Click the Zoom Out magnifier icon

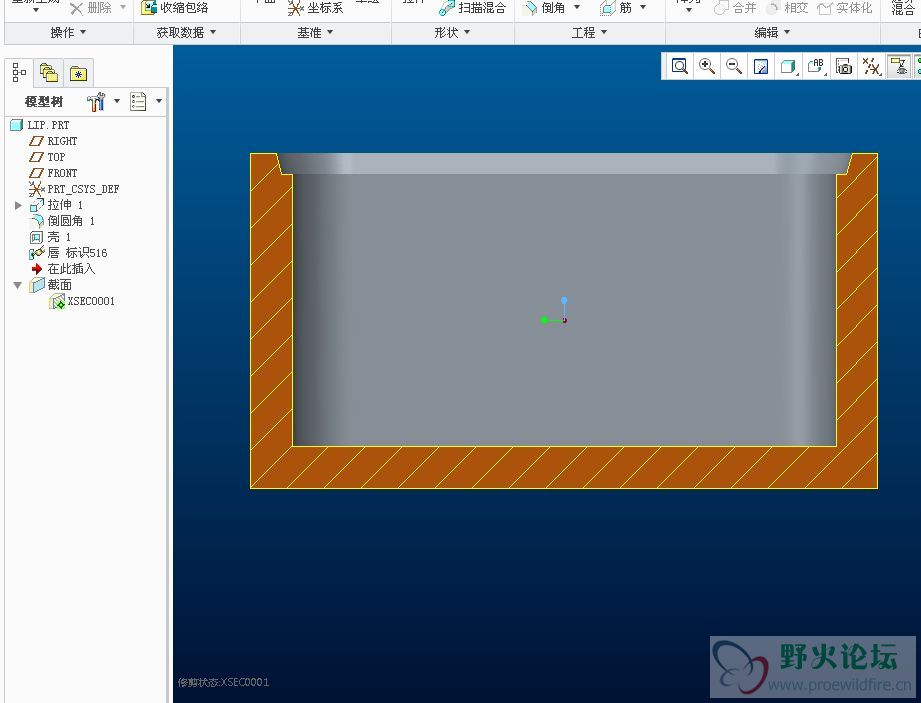coord(734,66)
